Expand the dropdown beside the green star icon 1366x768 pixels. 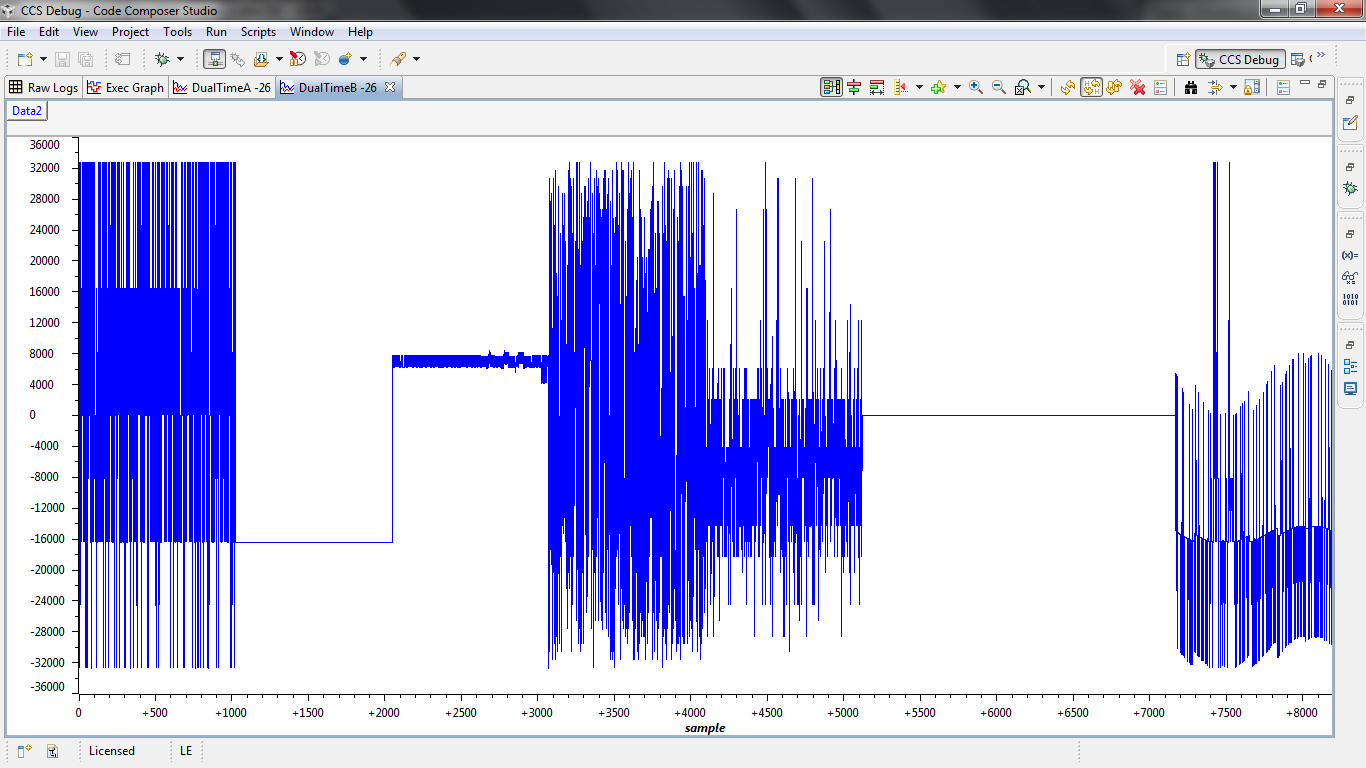956,87
